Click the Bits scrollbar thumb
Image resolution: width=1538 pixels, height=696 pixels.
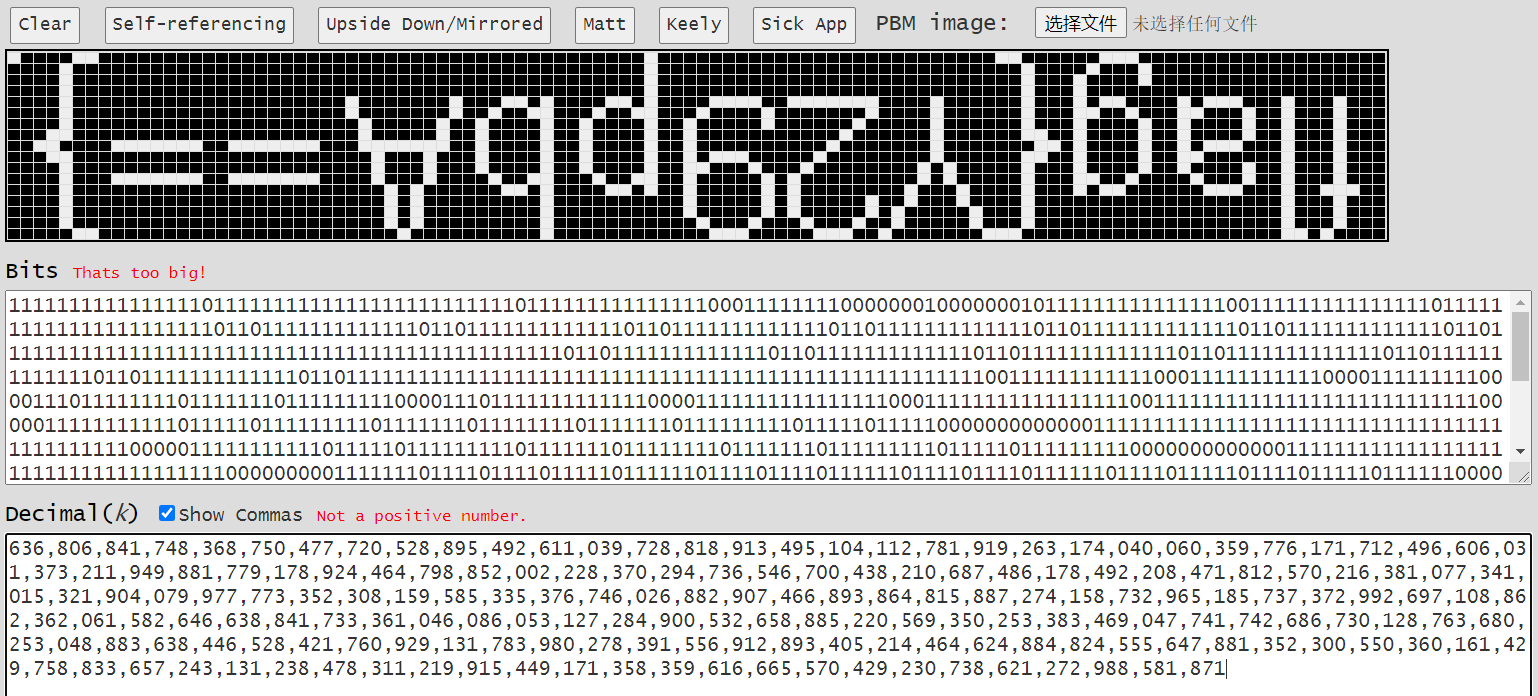click(x=1521, y=346)
